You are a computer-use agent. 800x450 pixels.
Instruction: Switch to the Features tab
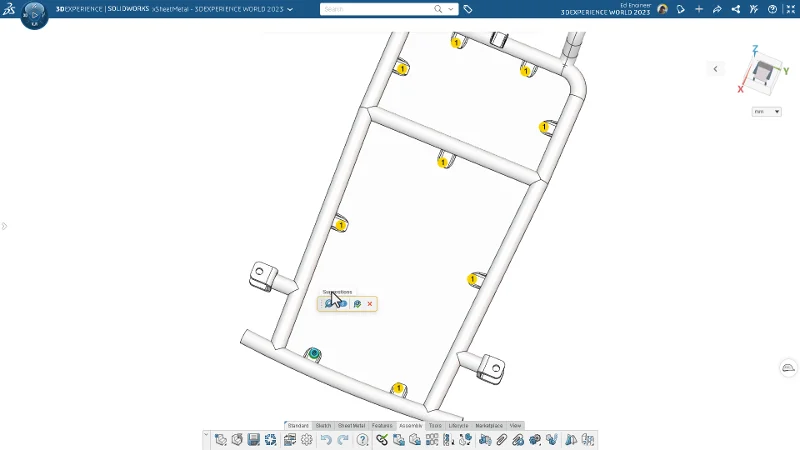click(x=382, y=426)
